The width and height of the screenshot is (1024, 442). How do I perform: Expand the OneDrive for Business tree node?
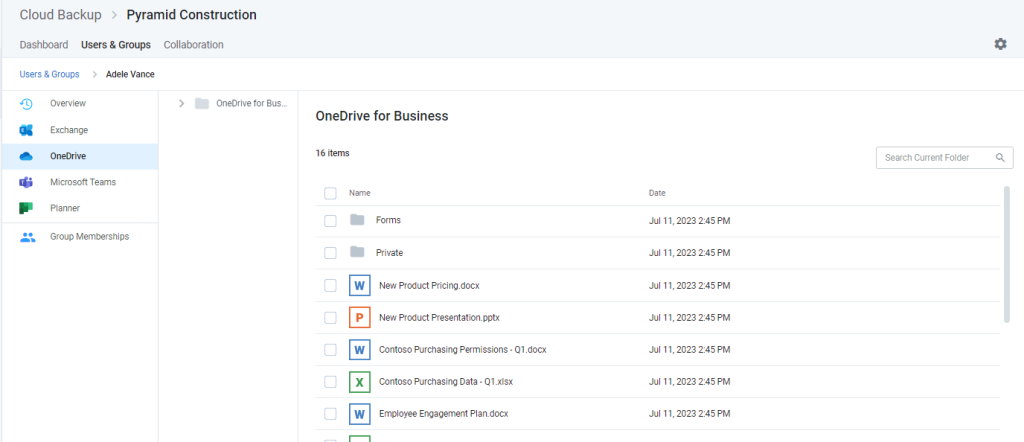[182, 103]
